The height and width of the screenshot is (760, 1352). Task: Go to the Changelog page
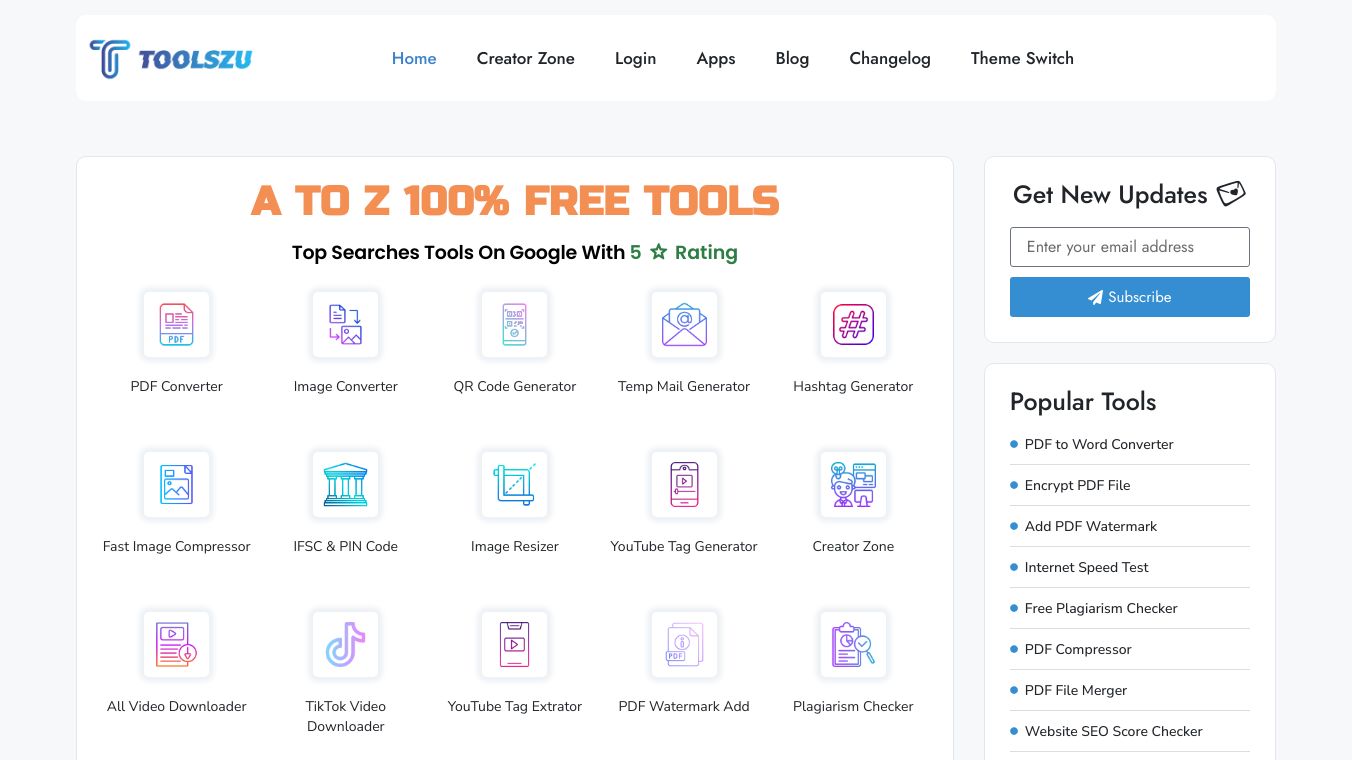[890, 59]
